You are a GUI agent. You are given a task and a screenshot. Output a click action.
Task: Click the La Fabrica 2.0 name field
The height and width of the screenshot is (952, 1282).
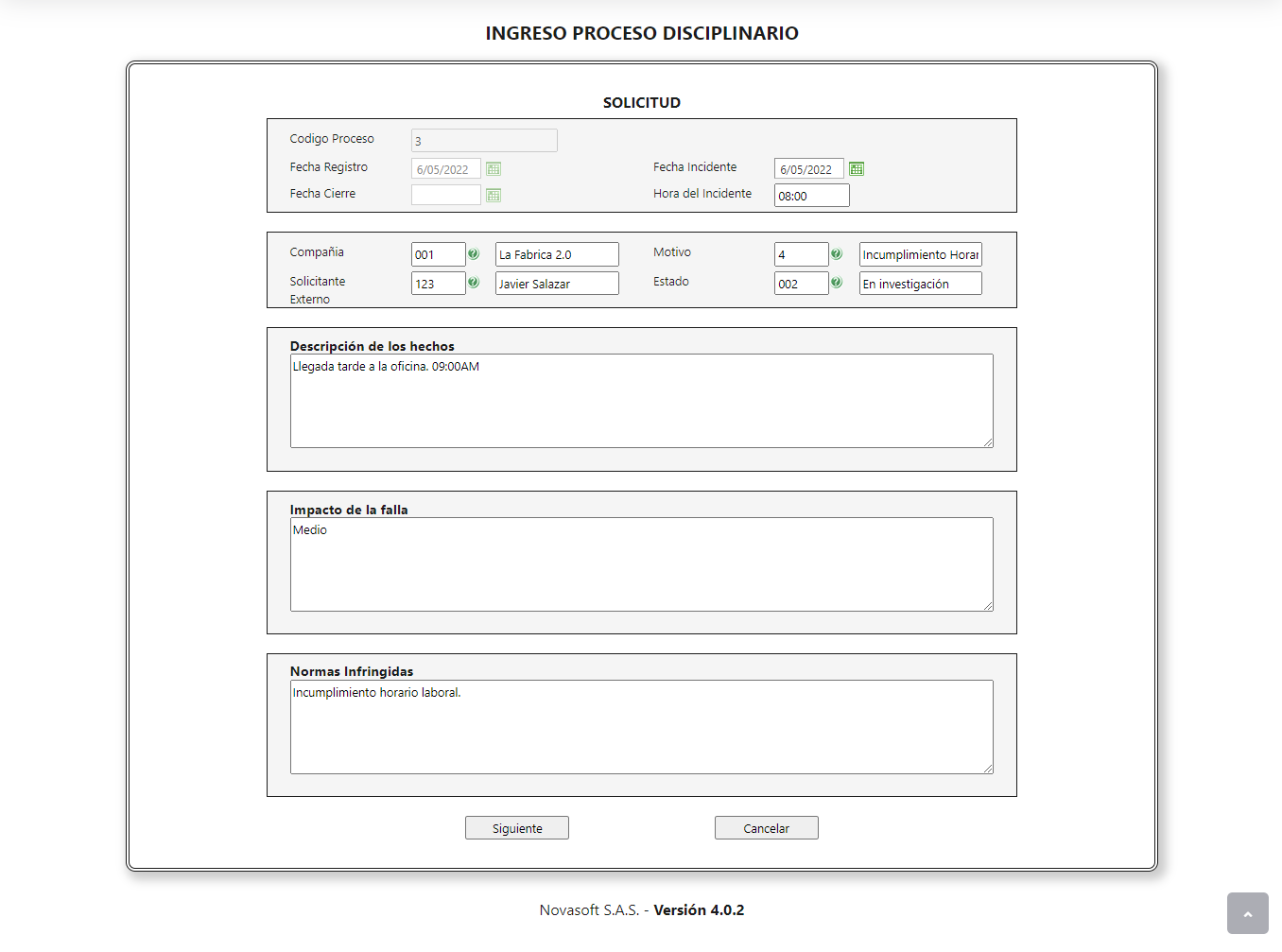coord(557,254)
